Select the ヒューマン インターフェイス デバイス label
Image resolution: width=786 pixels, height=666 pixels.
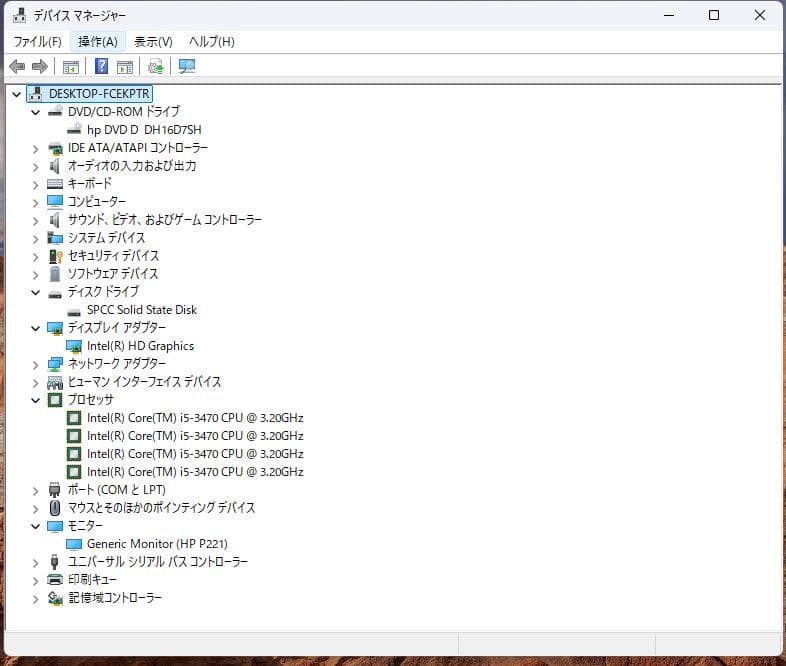point(144,382)
